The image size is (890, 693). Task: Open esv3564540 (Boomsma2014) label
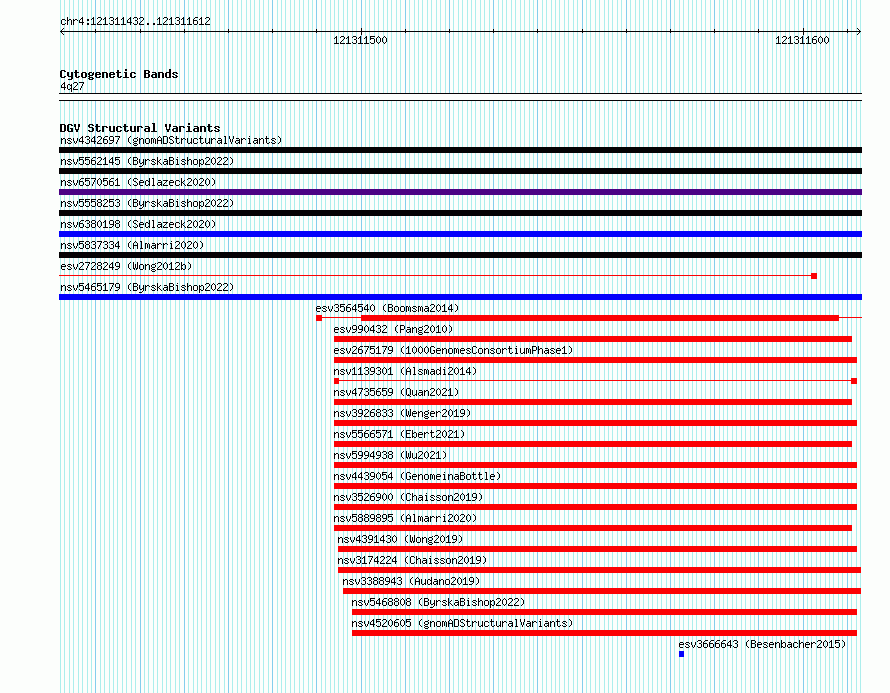click(387, 308)
